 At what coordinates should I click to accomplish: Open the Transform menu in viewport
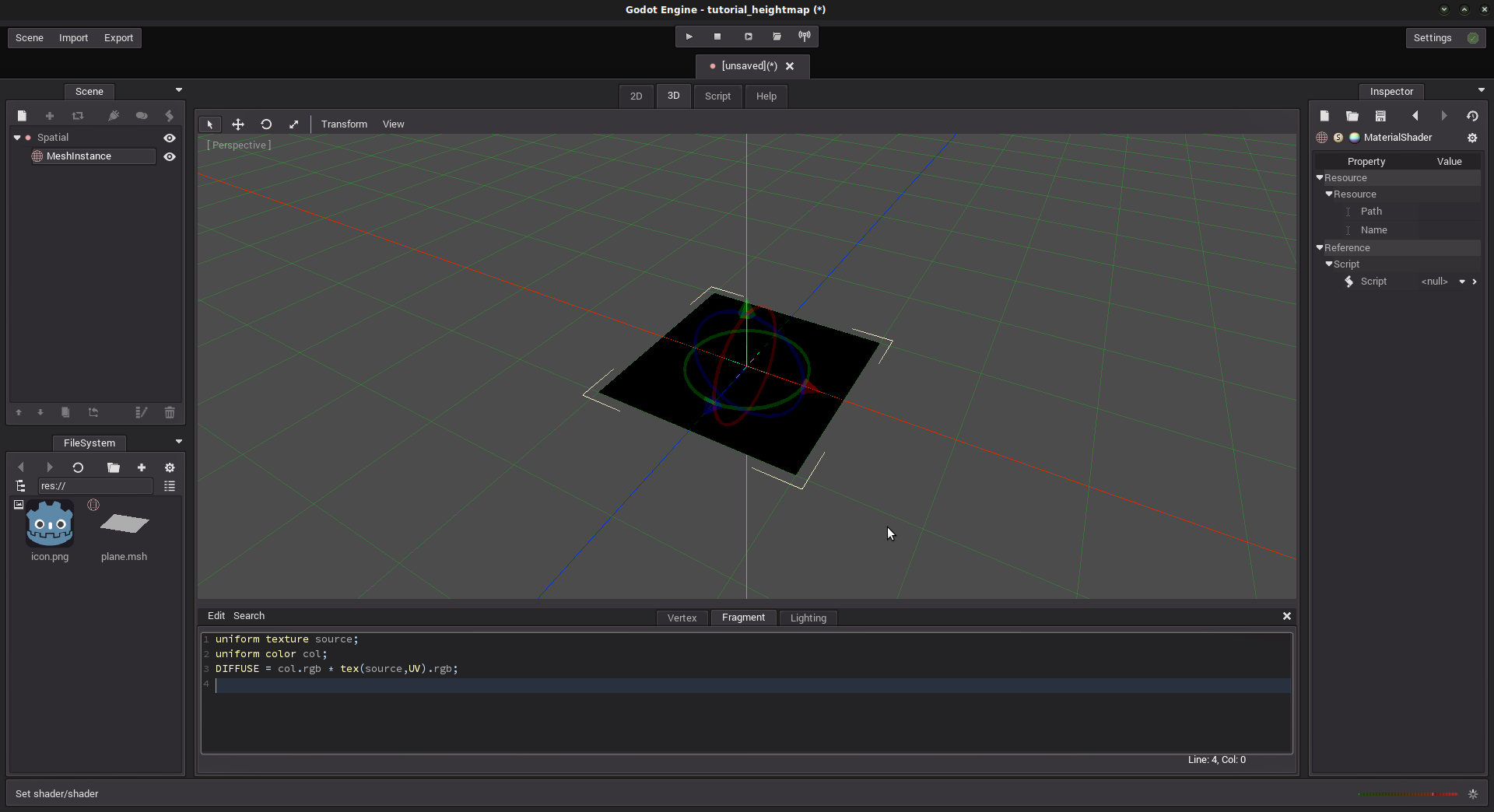[344, 124]
